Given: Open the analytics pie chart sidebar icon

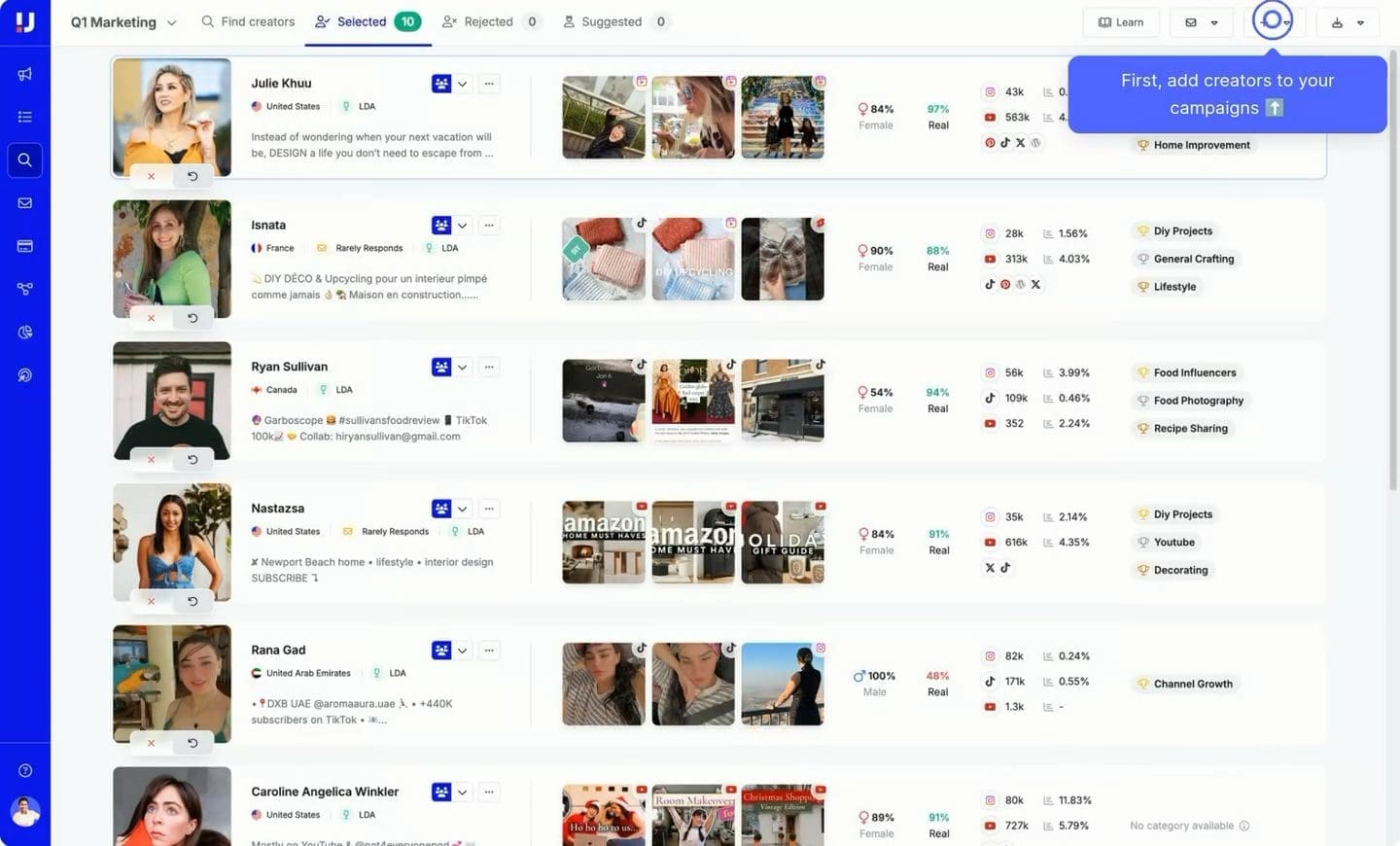Looking at the screenshot, I should [25, 333].
